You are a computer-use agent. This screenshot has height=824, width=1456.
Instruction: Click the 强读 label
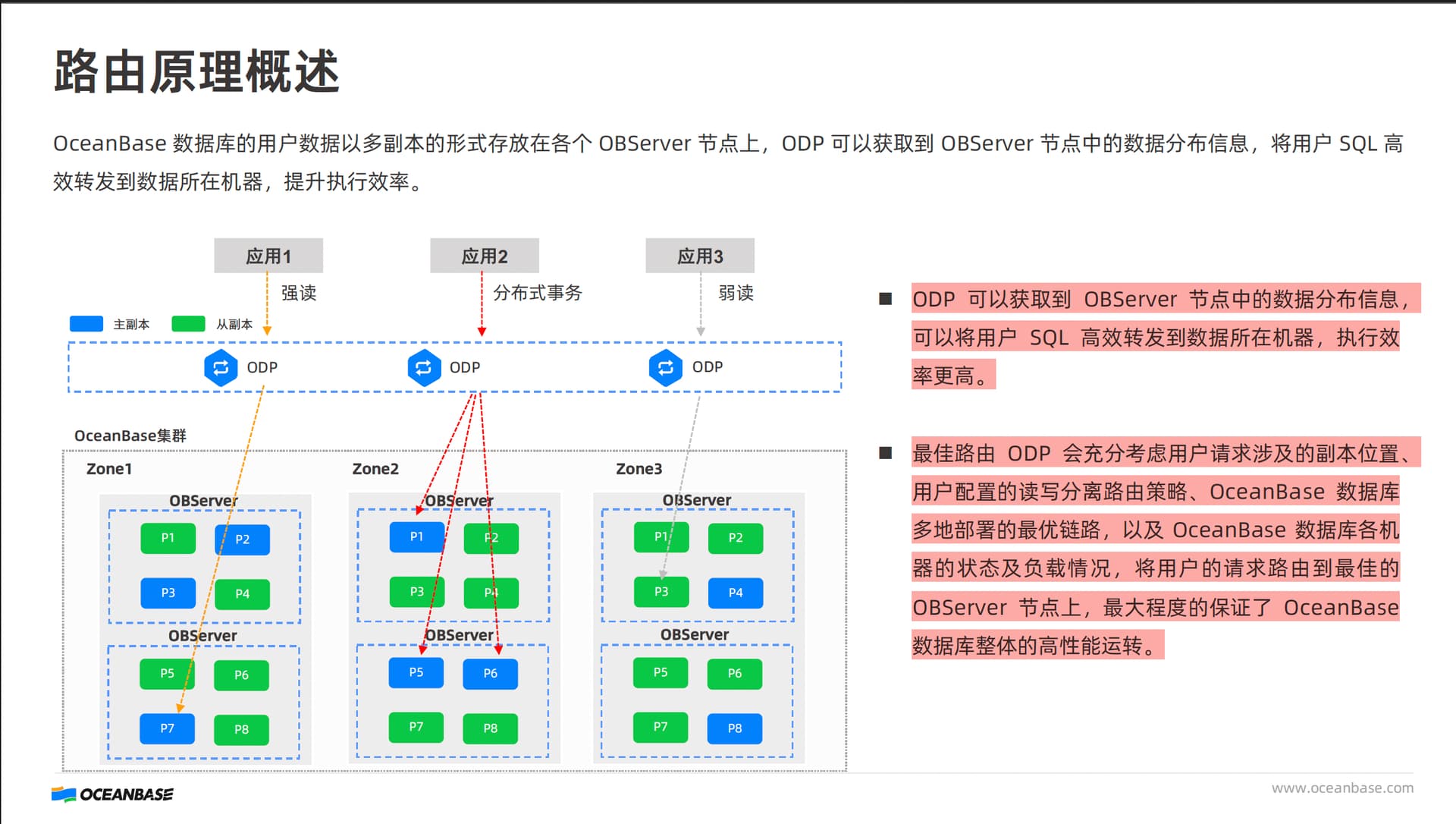pyautogui.click(x=299, y=293)
